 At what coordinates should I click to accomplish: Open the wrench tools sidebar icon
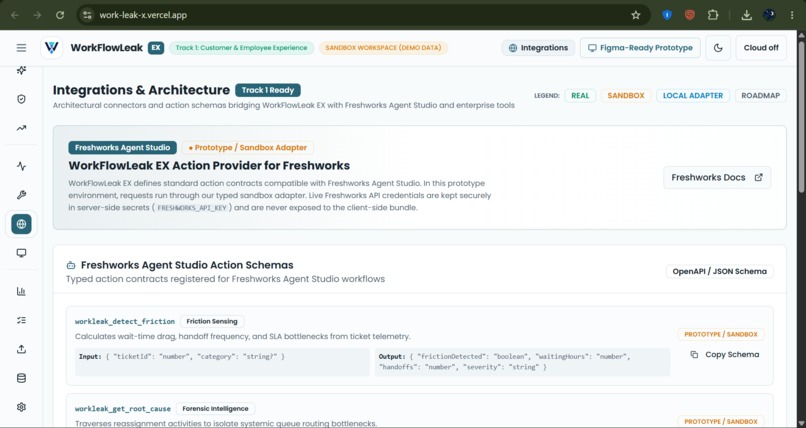(21, 195)
